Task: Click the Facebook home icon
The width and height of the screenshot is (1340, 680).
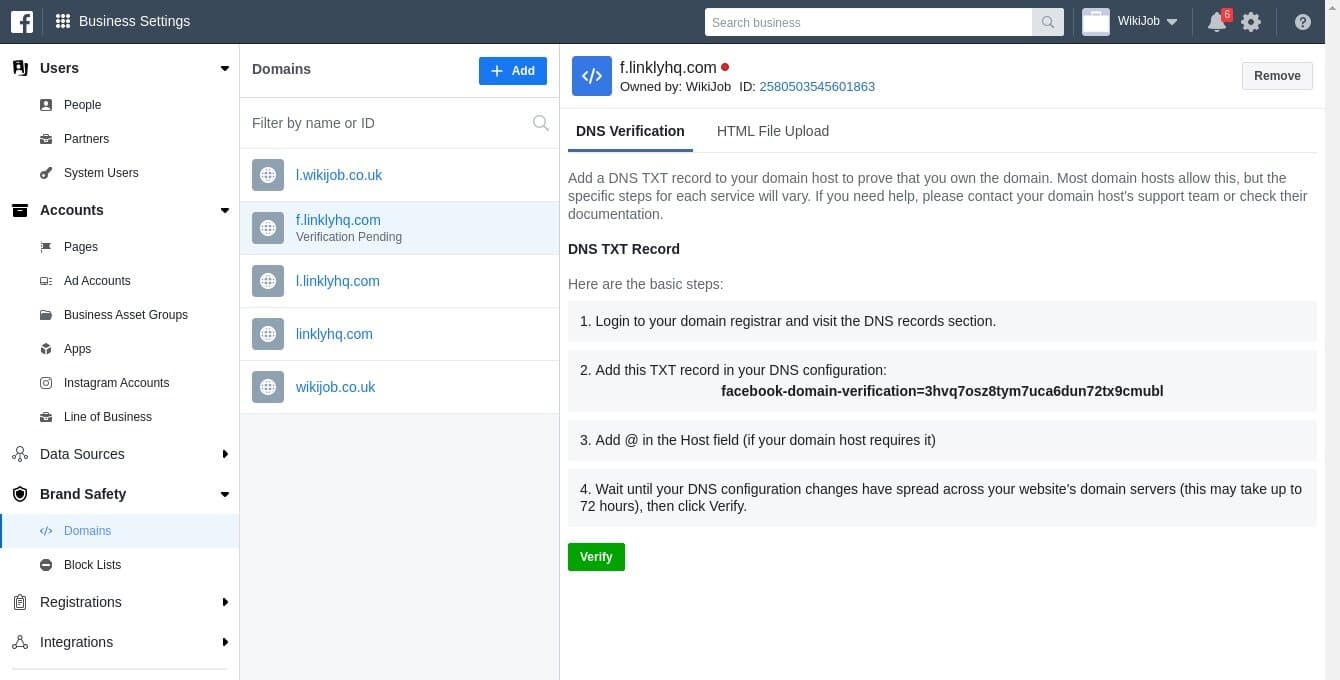Action: [22, 21]
